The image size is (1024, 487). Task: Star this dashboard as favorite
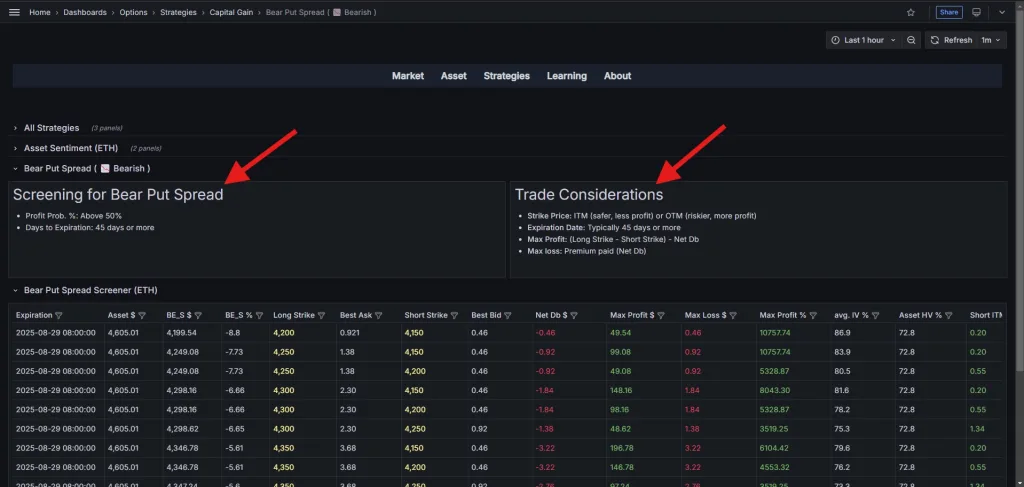click(x=910, y=12)
